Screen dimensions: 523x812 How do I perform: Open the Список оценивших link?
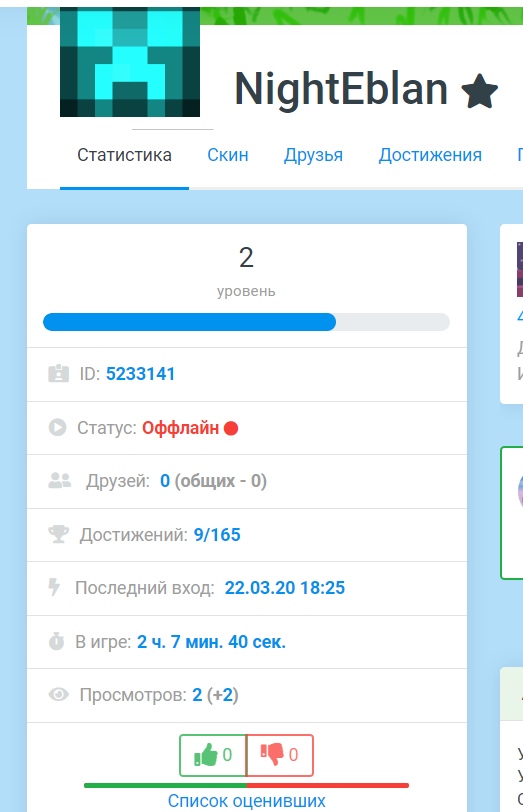[246, 801]
